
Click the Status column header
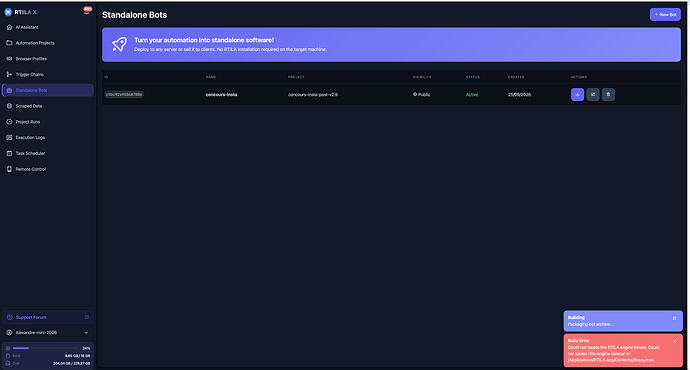pos(473,77)
